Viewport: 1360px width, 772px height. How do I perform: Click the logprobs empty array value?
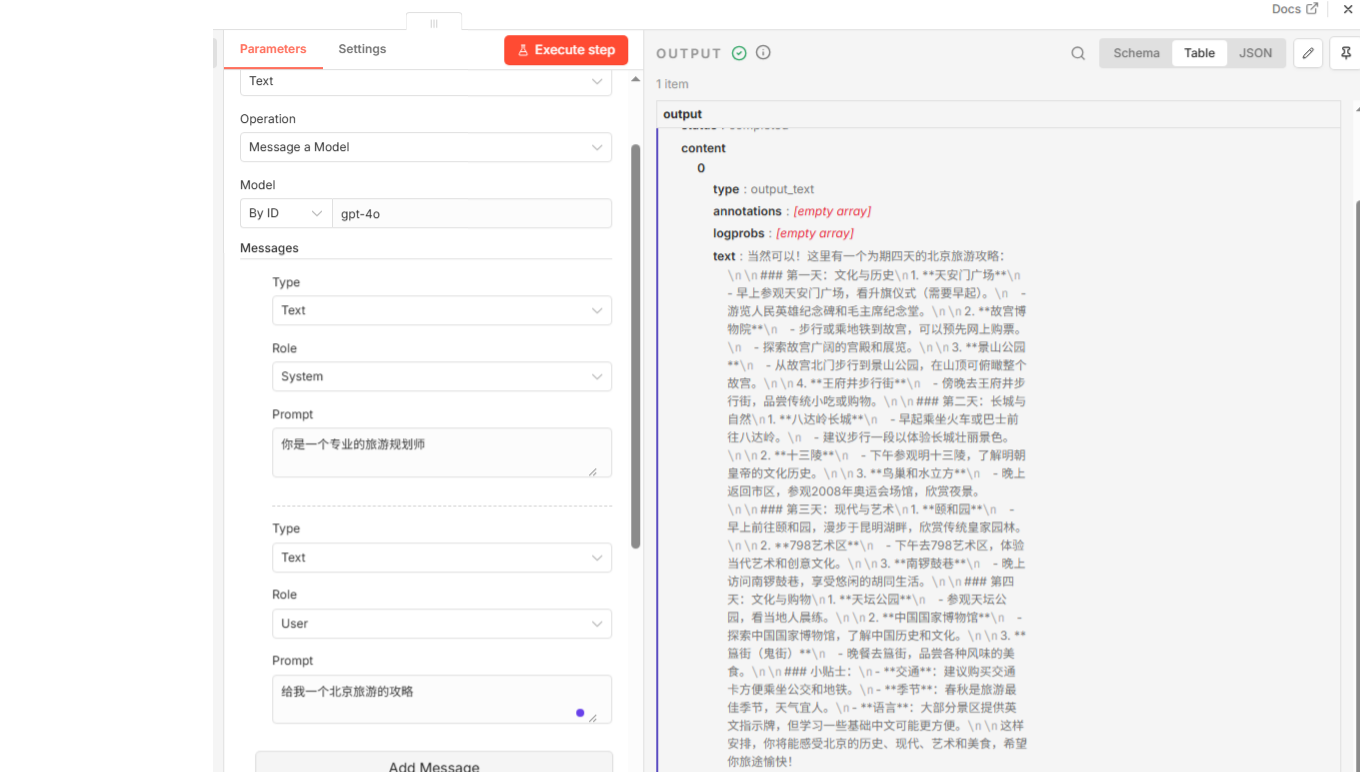(815, 233)
